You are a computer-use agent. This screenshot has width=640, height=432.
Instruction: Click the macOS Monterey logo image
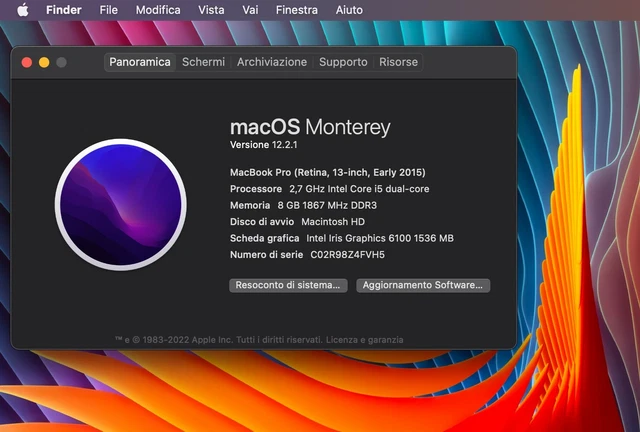tap(121, 205)
